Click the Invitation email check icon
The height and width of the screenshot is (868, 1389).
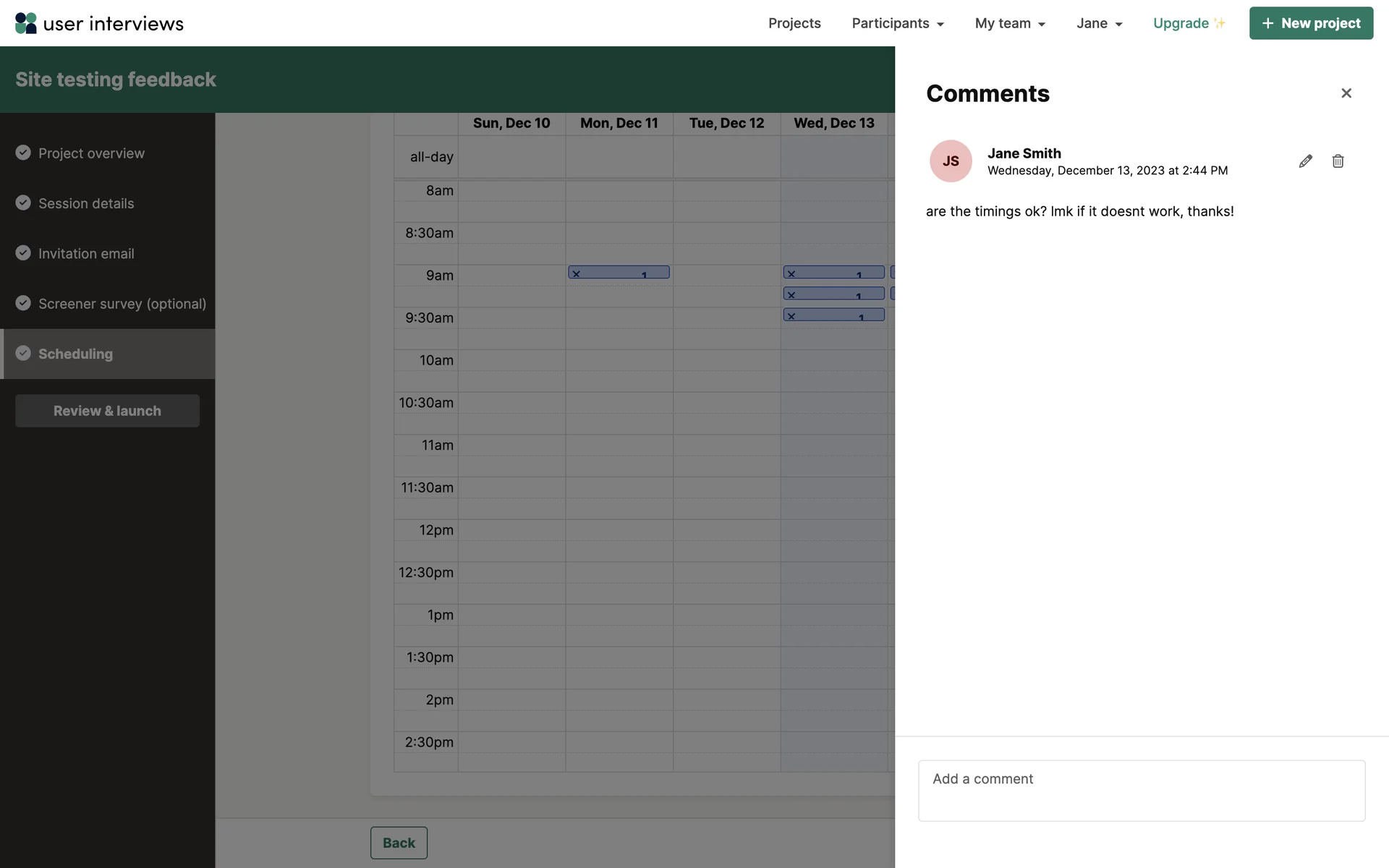[x=23, y=253]
